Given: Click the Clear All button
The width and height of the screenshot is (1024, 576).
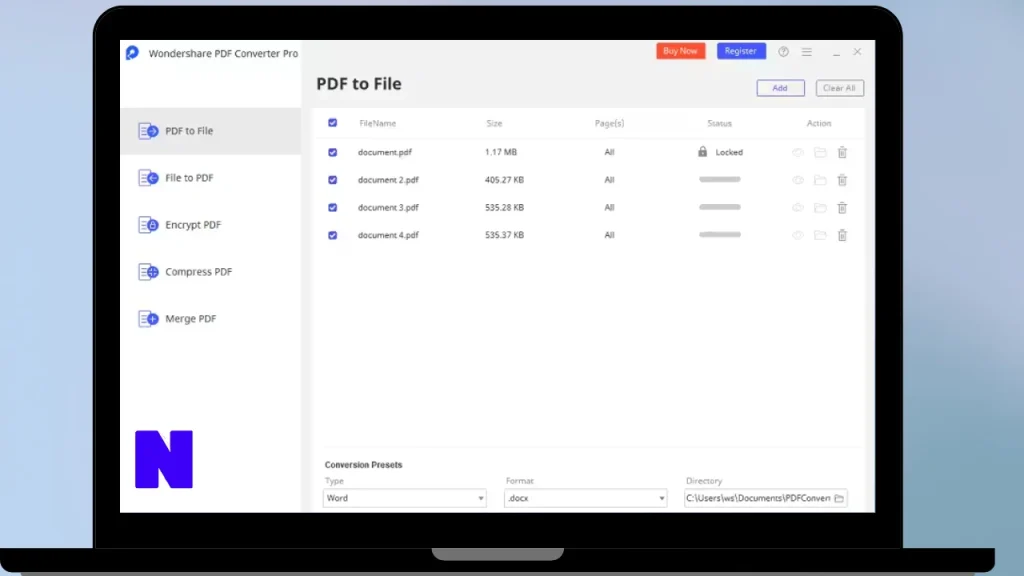Looking at the screenshot, I should (839, 88).
